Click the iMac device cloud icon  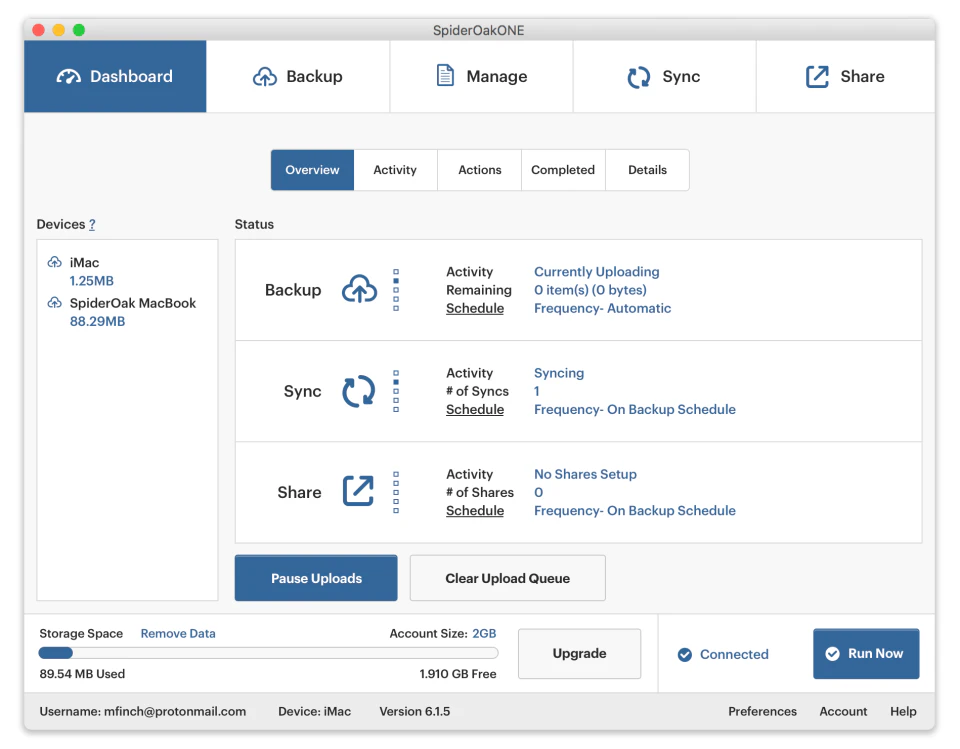click(54, 263)
